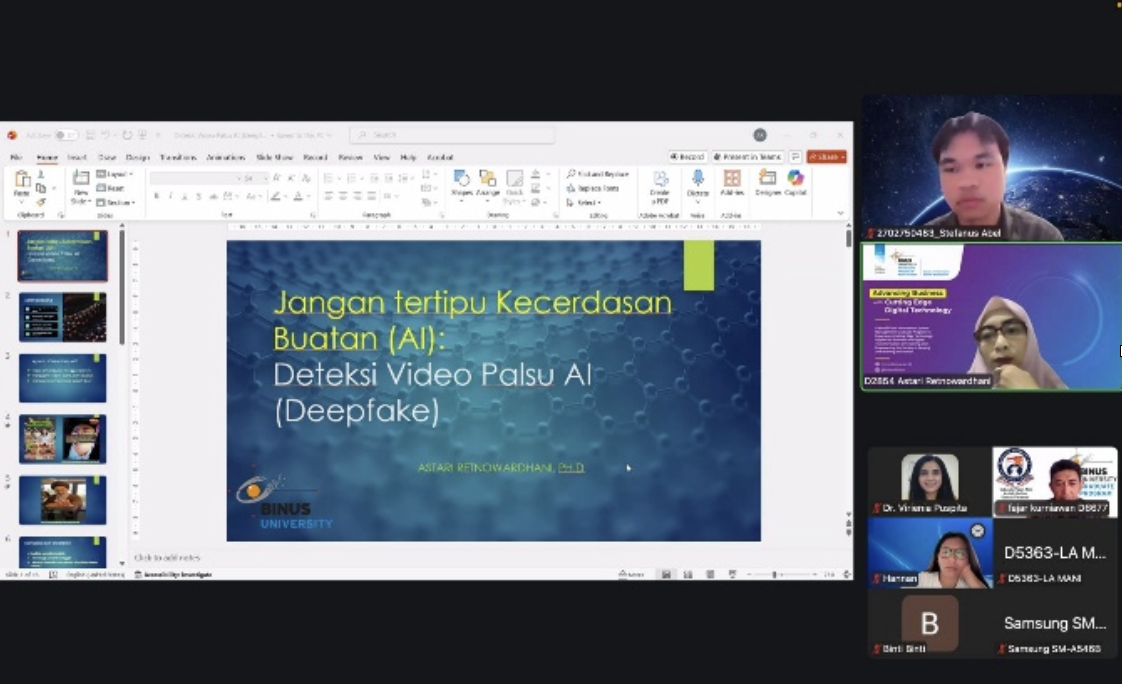Toggle bold text formatting
This screenshot has width=1122, height=684.
tap(157, 196)
